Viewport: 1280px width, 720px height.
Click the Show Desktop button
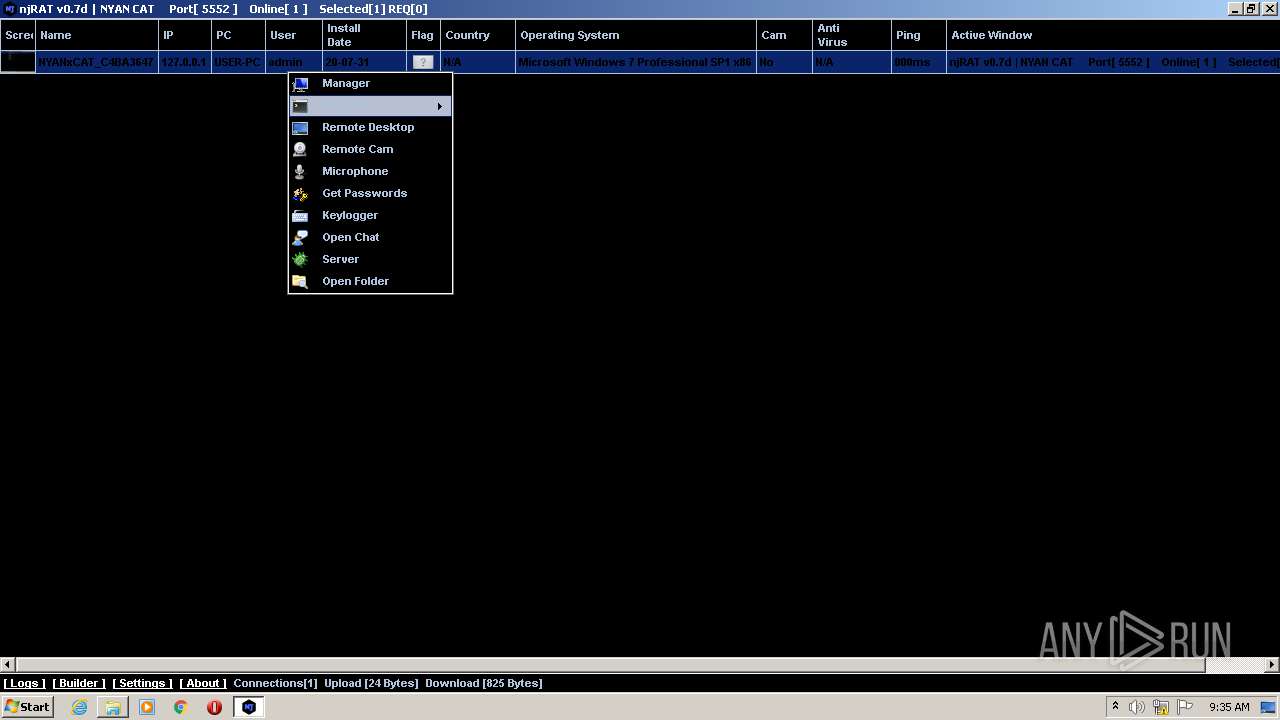click(x=1269, y=707)
